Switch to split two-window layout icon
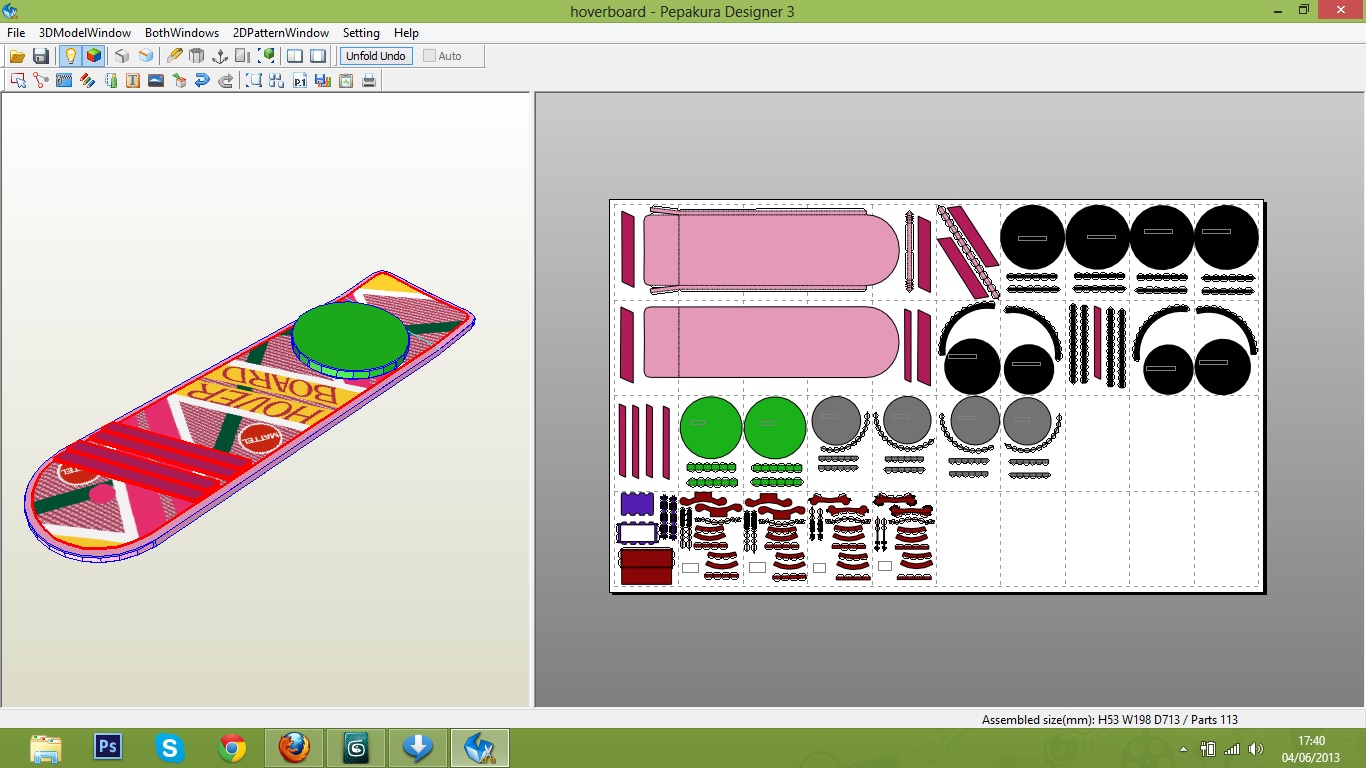 click(x=295, y=56)
